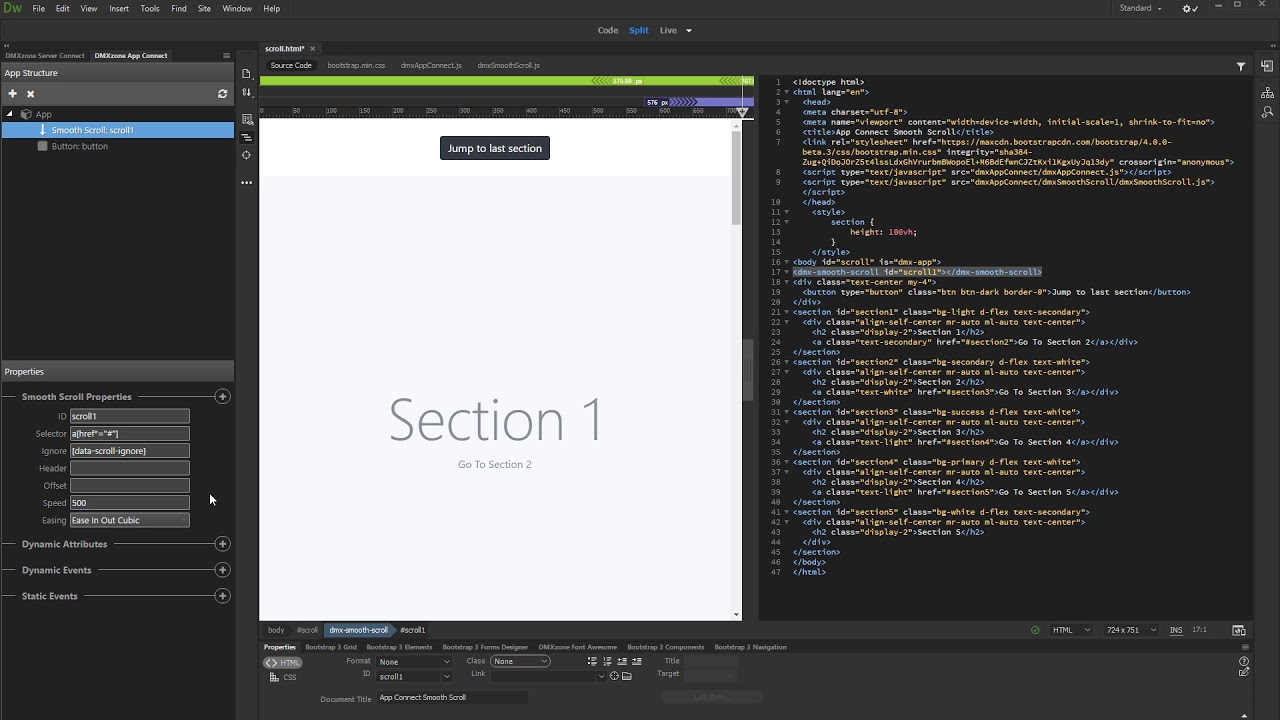
Task: Open the Insert menu
Action: click(119, 8)
